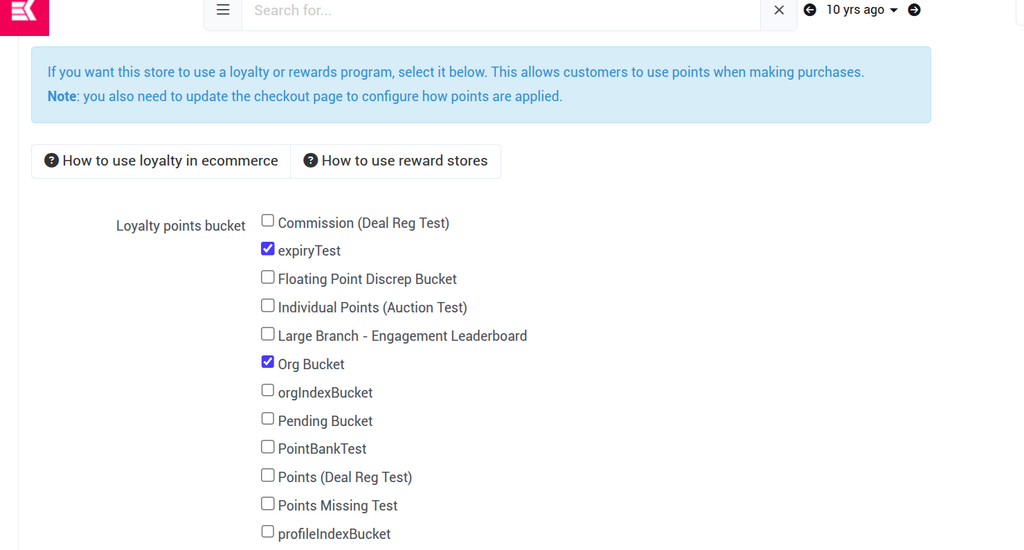
Task: Check the Floating Point Discrep Bucket
Action: coord(268,277)
